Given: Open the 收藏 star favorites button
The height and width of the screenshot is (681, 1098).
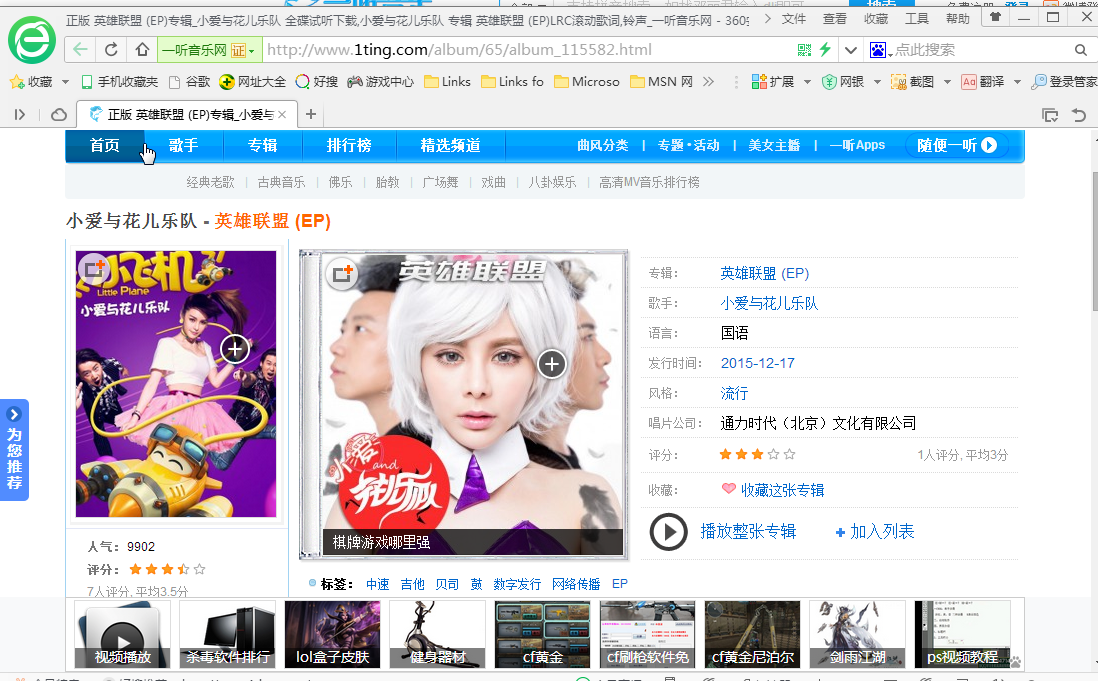Looking at the screenshot, I should click(31, 82).
